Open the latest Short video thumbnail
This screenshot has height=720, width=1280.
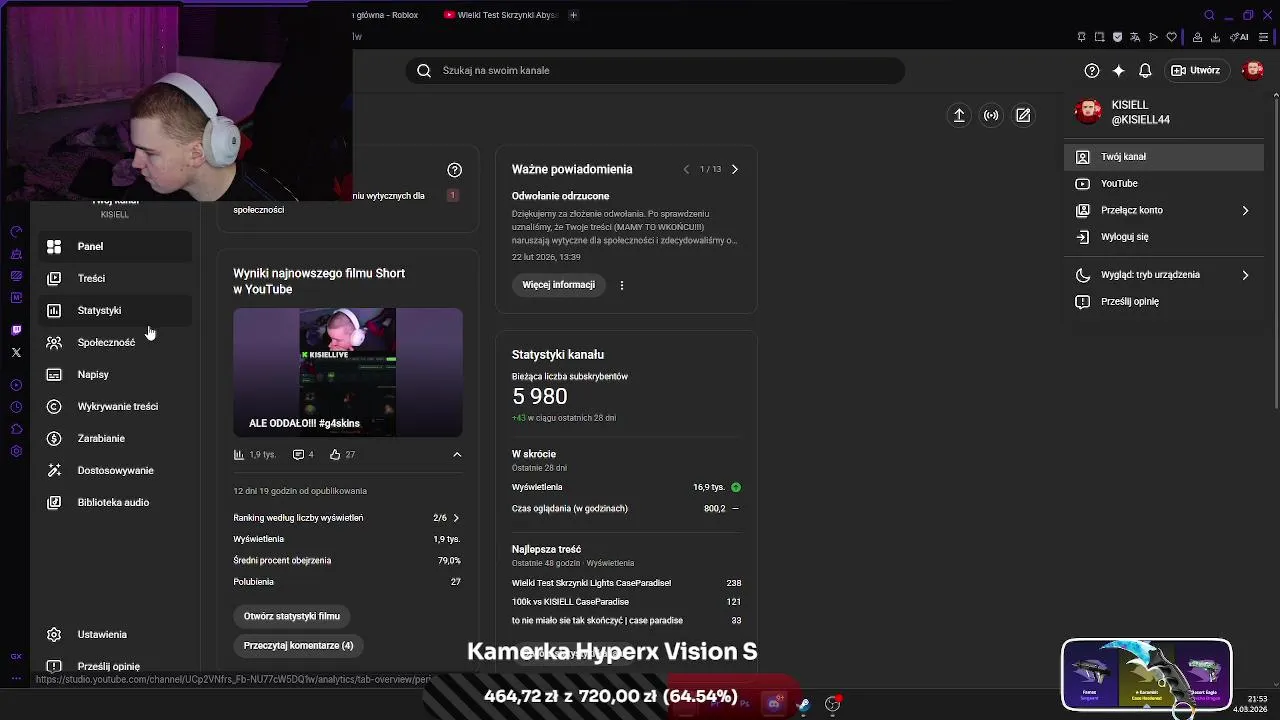[x=348, y=372]
